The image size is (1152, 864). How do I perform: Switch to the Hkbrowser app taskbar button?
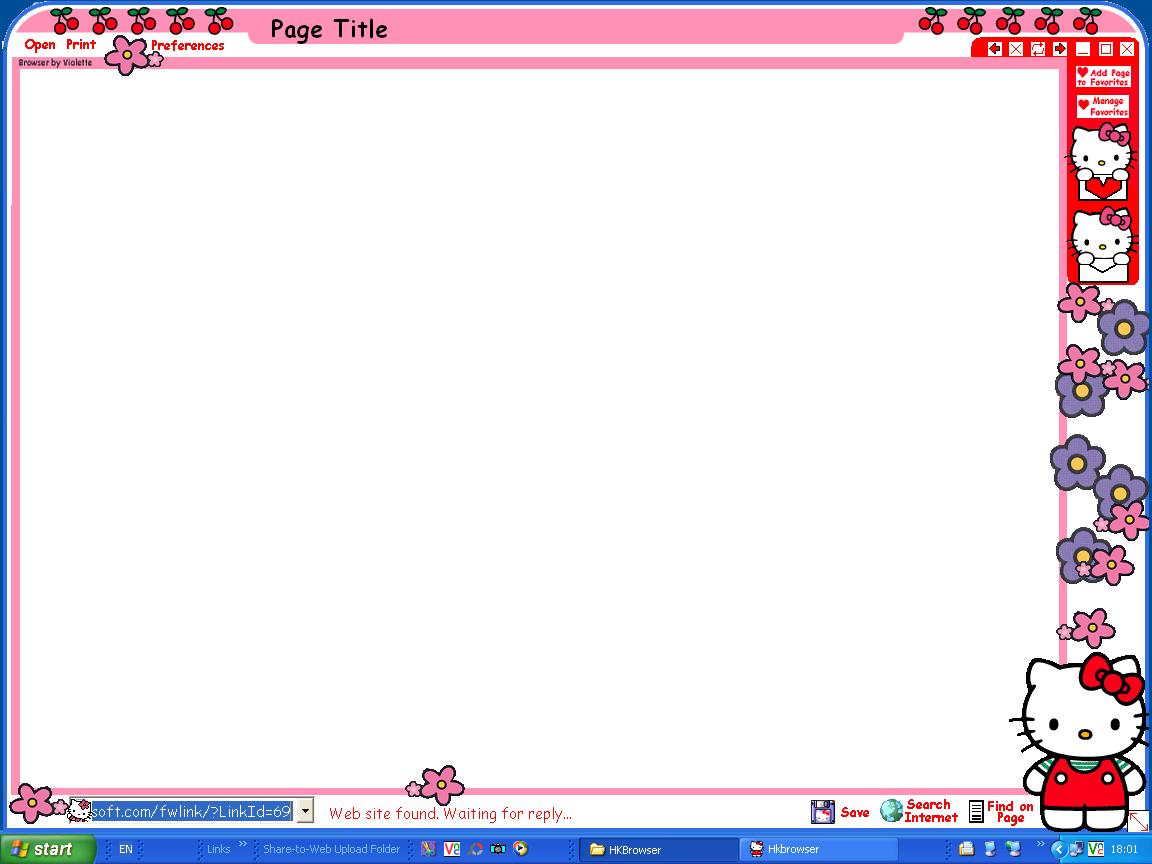(x=817, y=849)
